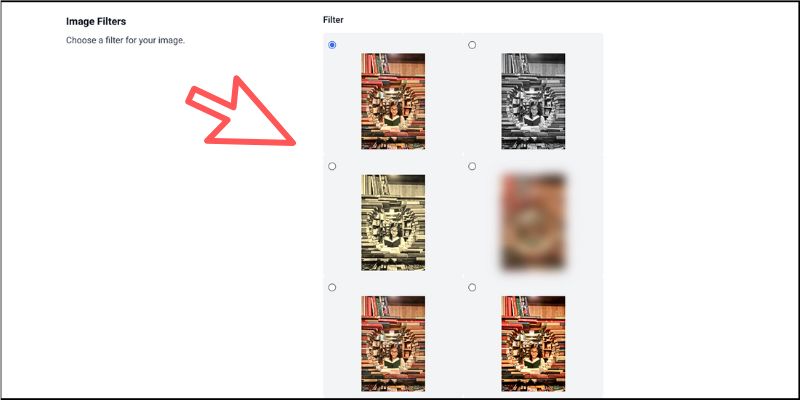
Task: Click the red arrow's rectangular tail end
Action: pyautogui.click(x=194, y=97)
